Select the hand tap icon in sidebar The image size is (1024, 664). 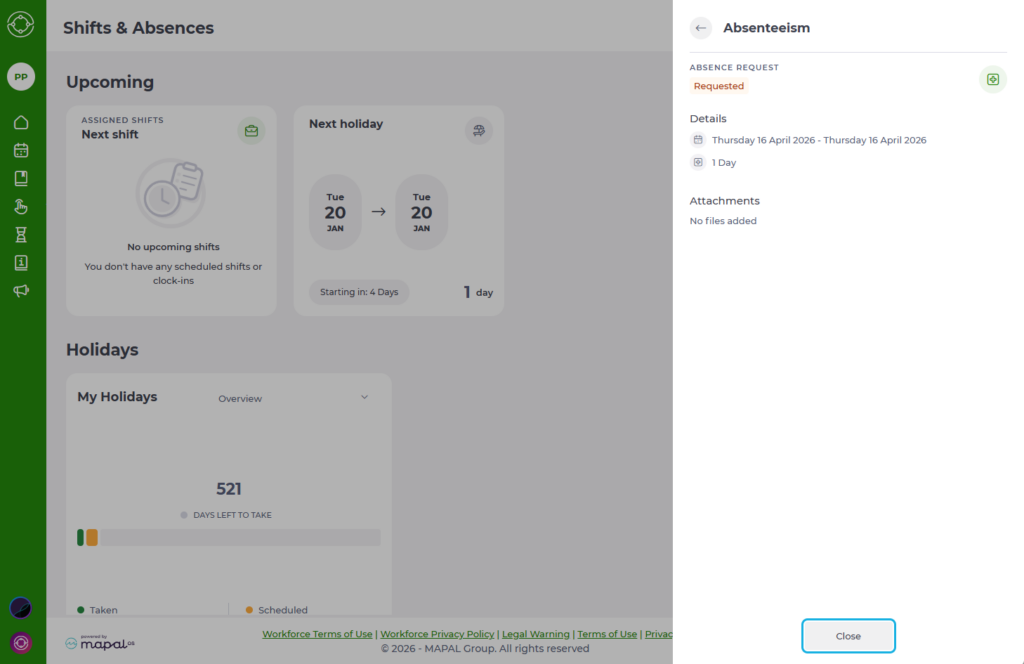coord(21,207)
